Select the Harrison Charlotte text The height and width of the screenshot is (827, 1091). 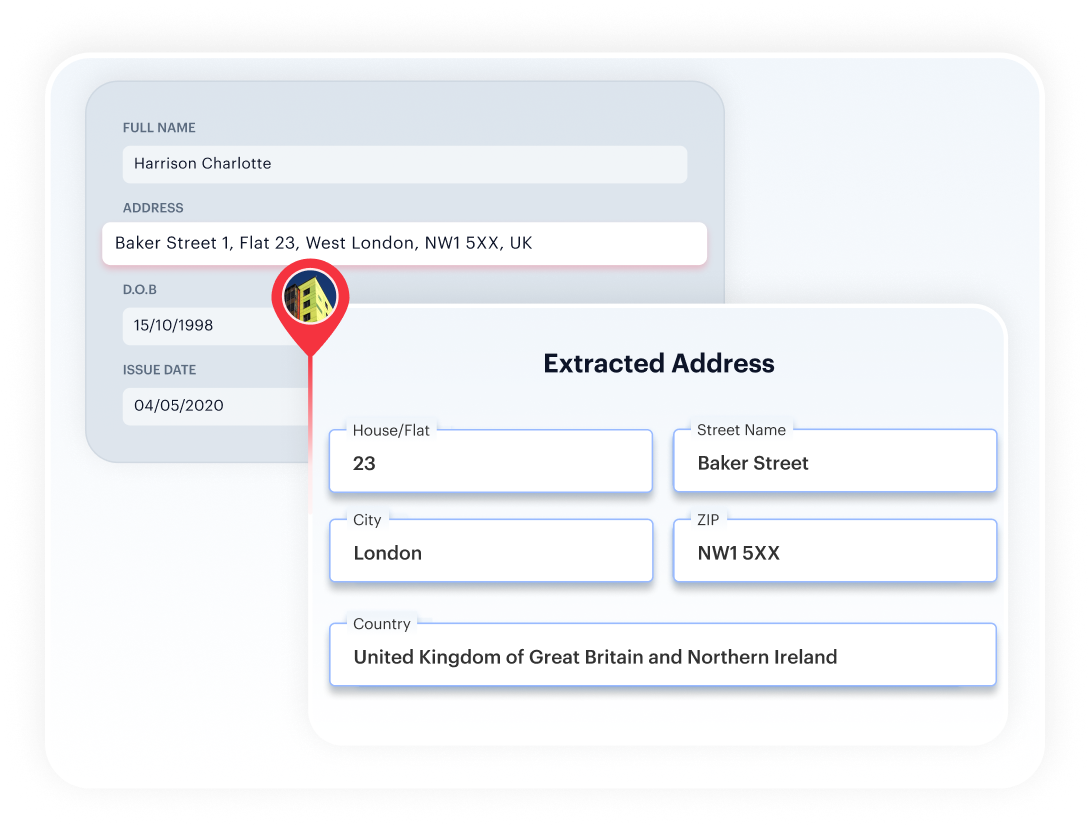click(x=202, y=164)
